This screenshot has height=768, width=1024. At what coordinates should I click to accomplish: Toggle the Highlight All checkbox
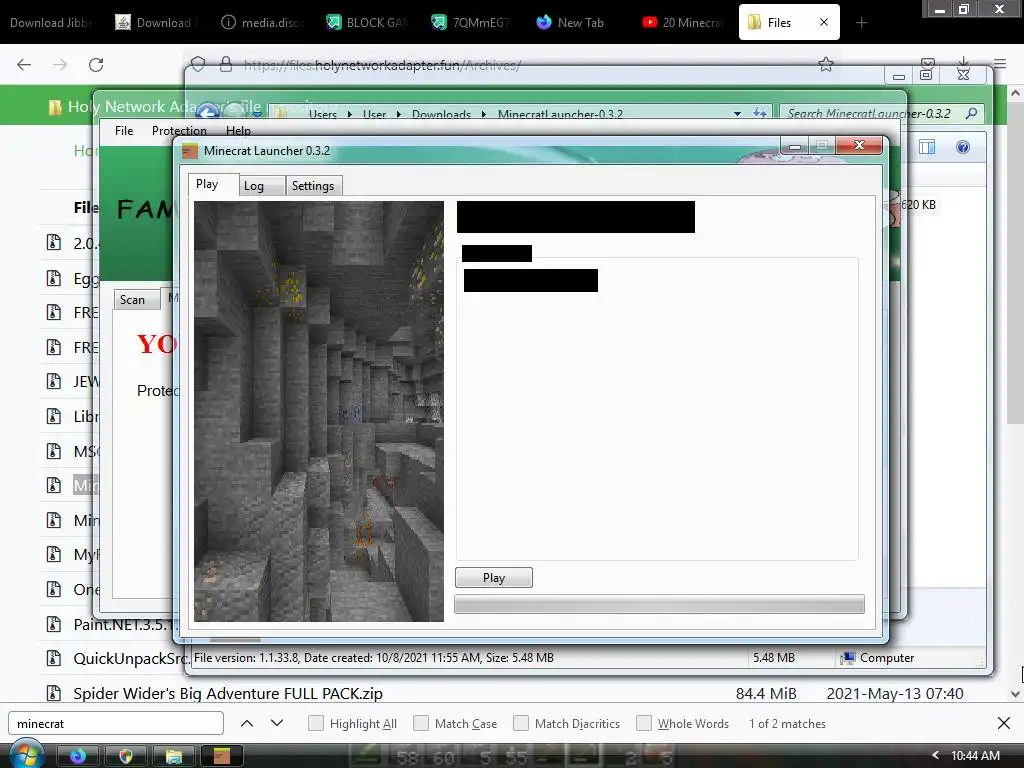coord(316,723)
